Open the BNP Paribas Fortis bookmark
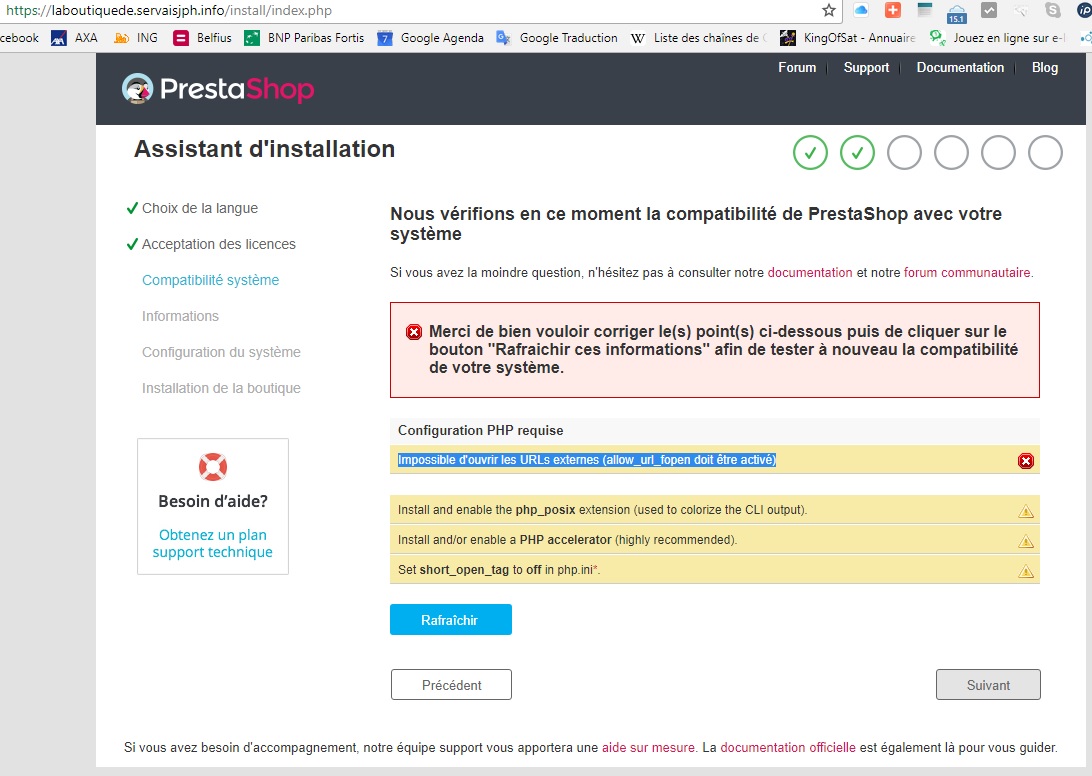 pos(304,38)
